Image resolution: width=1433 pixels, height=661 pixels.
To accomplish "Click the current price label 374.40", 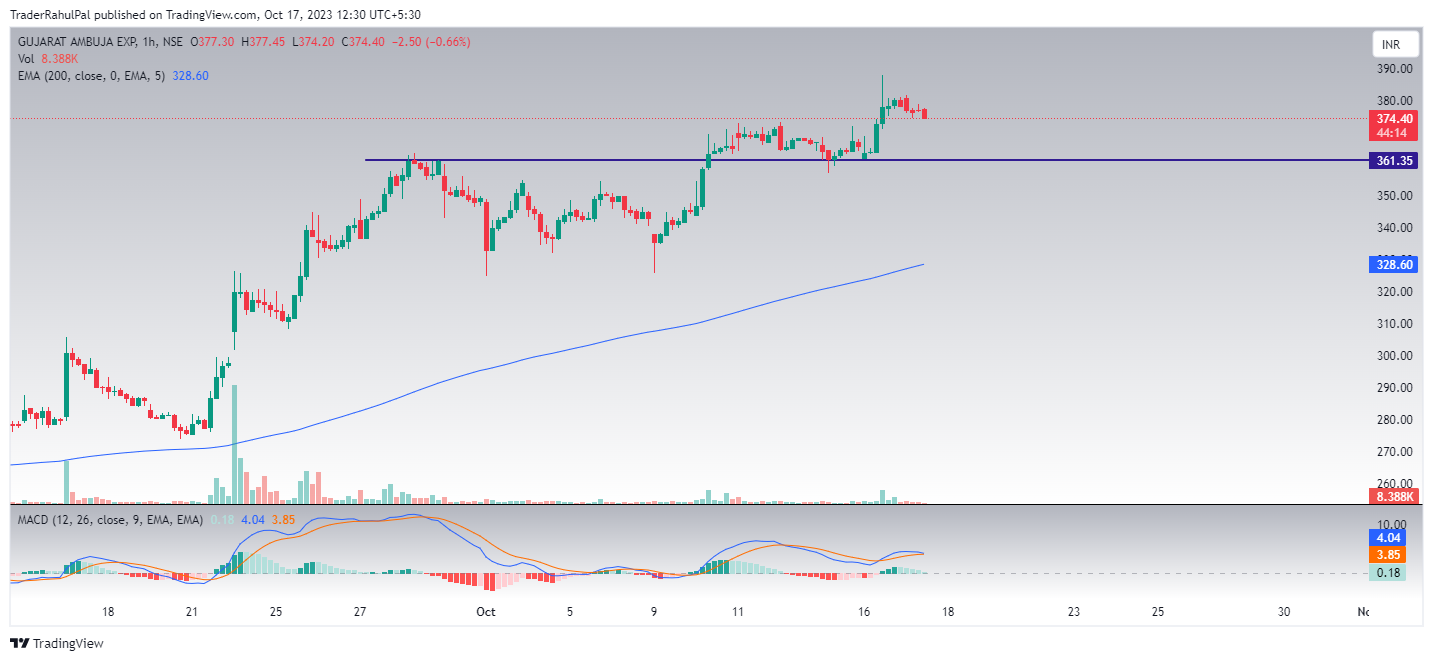I will [x=1394, y=118].
